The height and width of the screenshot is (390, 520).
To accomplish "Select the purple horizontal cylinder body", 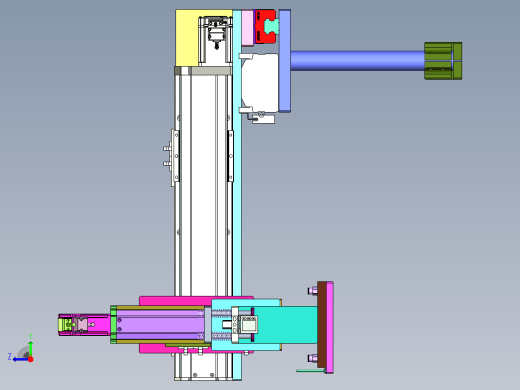I will coord(160,324).
